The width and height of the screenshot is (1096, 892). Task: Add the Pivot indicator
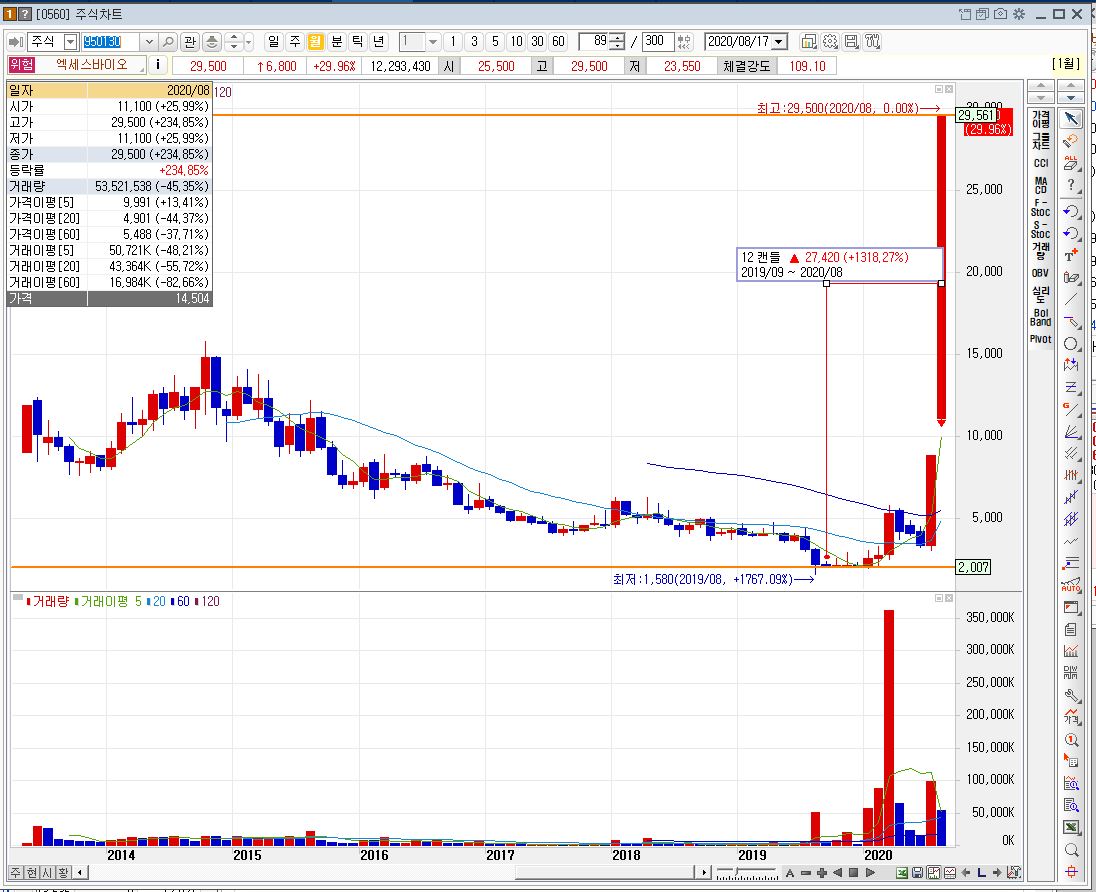1040,339
